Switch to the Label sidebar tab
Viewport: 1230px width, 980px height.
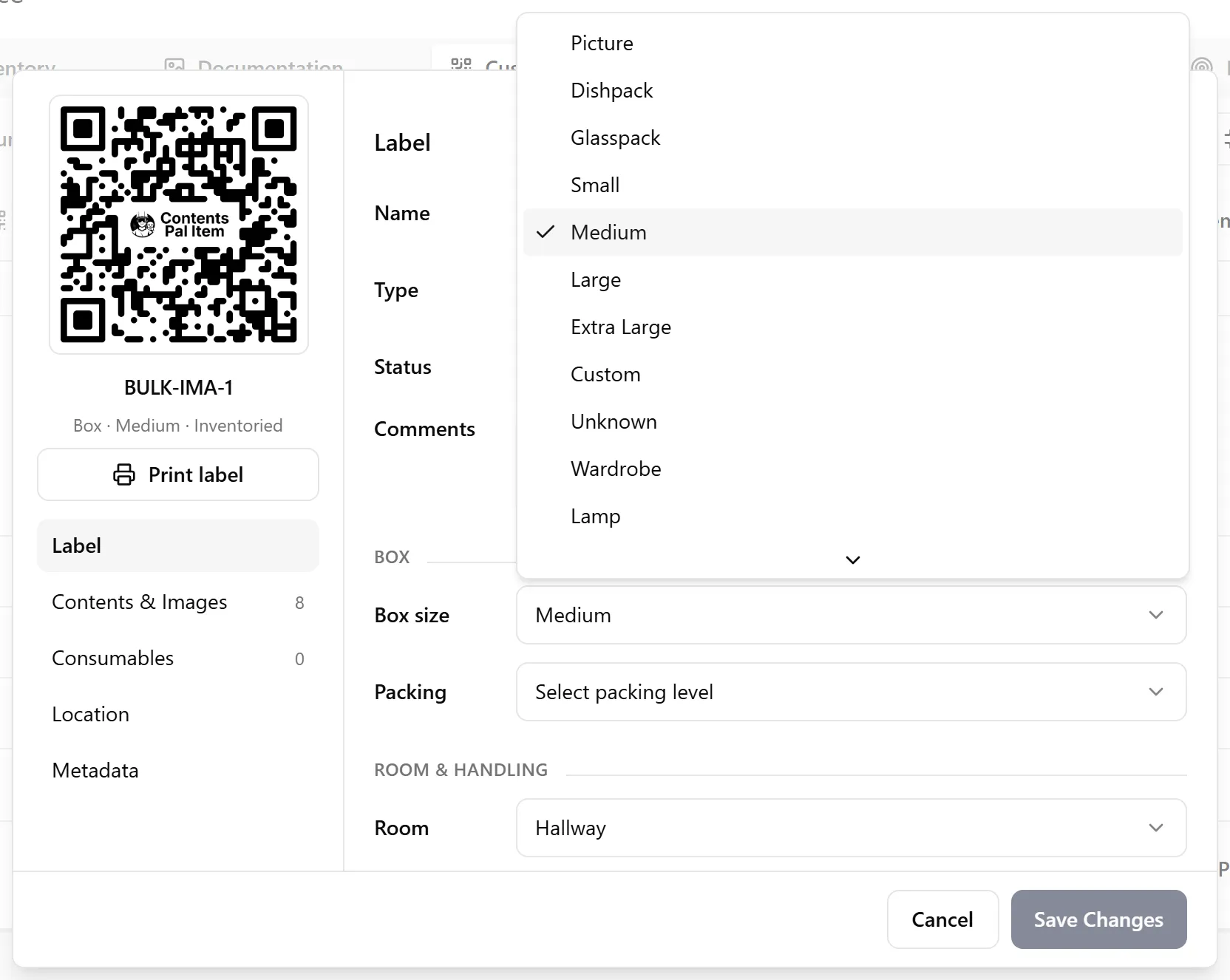(x=178, y=545)
